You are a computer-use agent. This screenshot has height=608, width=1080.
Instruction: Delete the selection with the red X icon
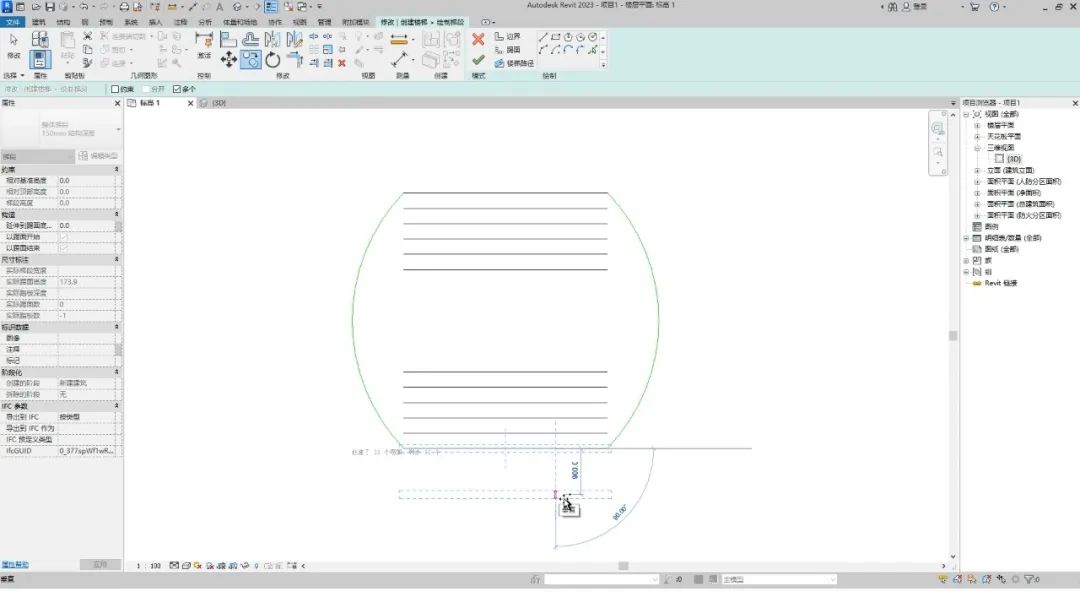pos(342,63)
